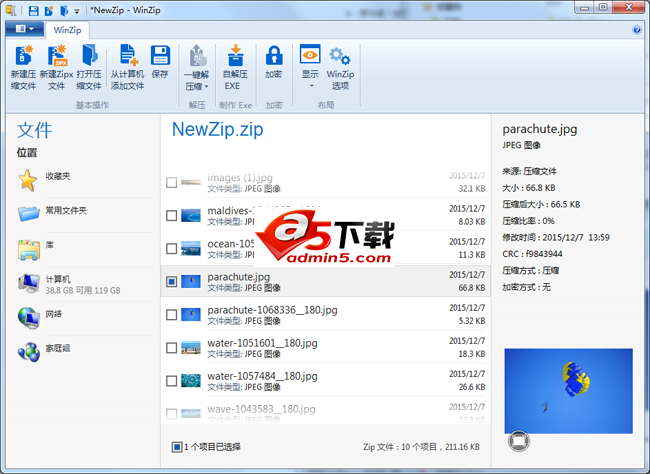Select file name water-1051601__180.jpg
The image size is (650, 474).
pos(262,343)
